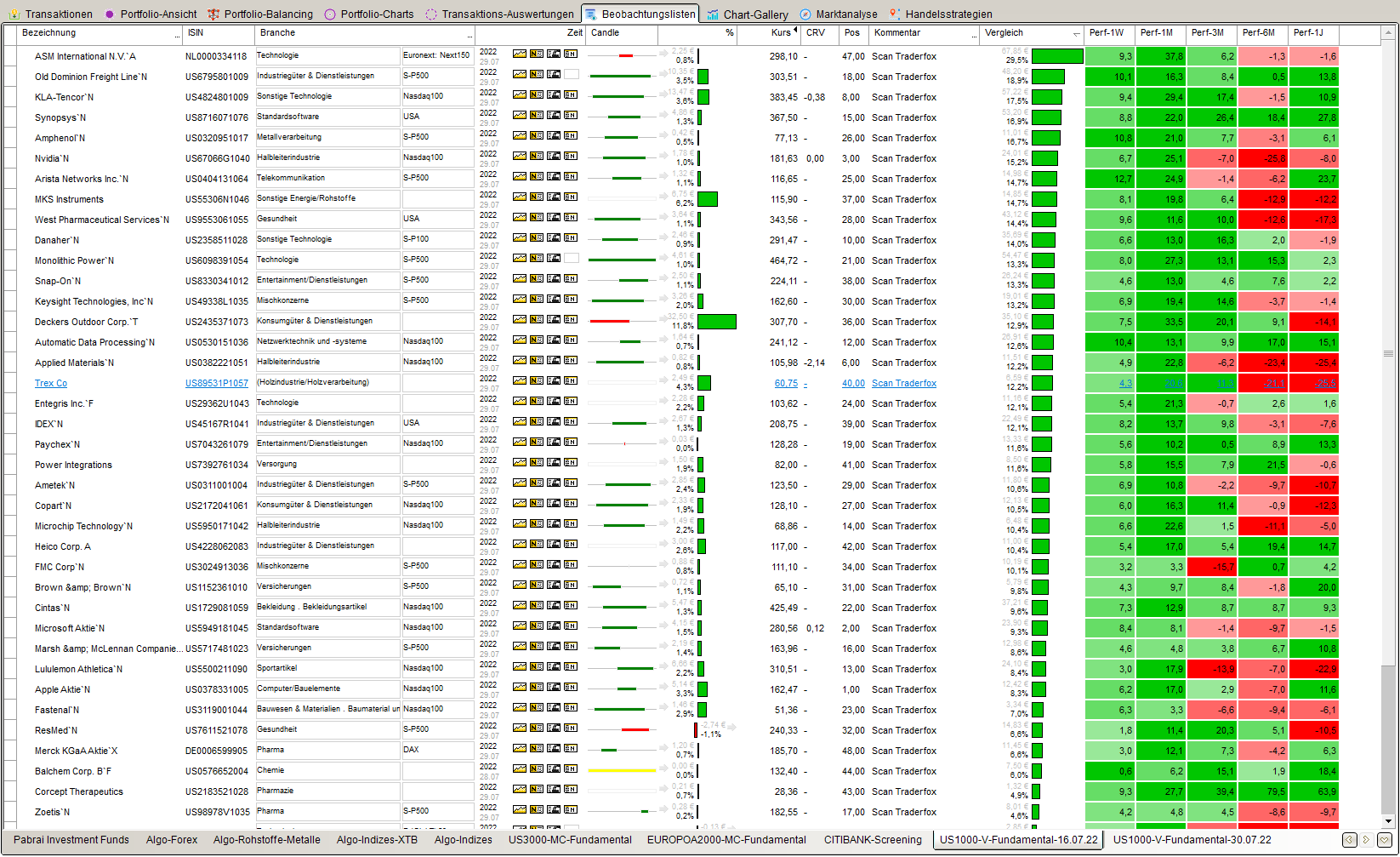The width and height of the screenshot is (1400, 857).
Task: Click the news (N) icon for Applied Materials
Action: click(x=537, y=360)
